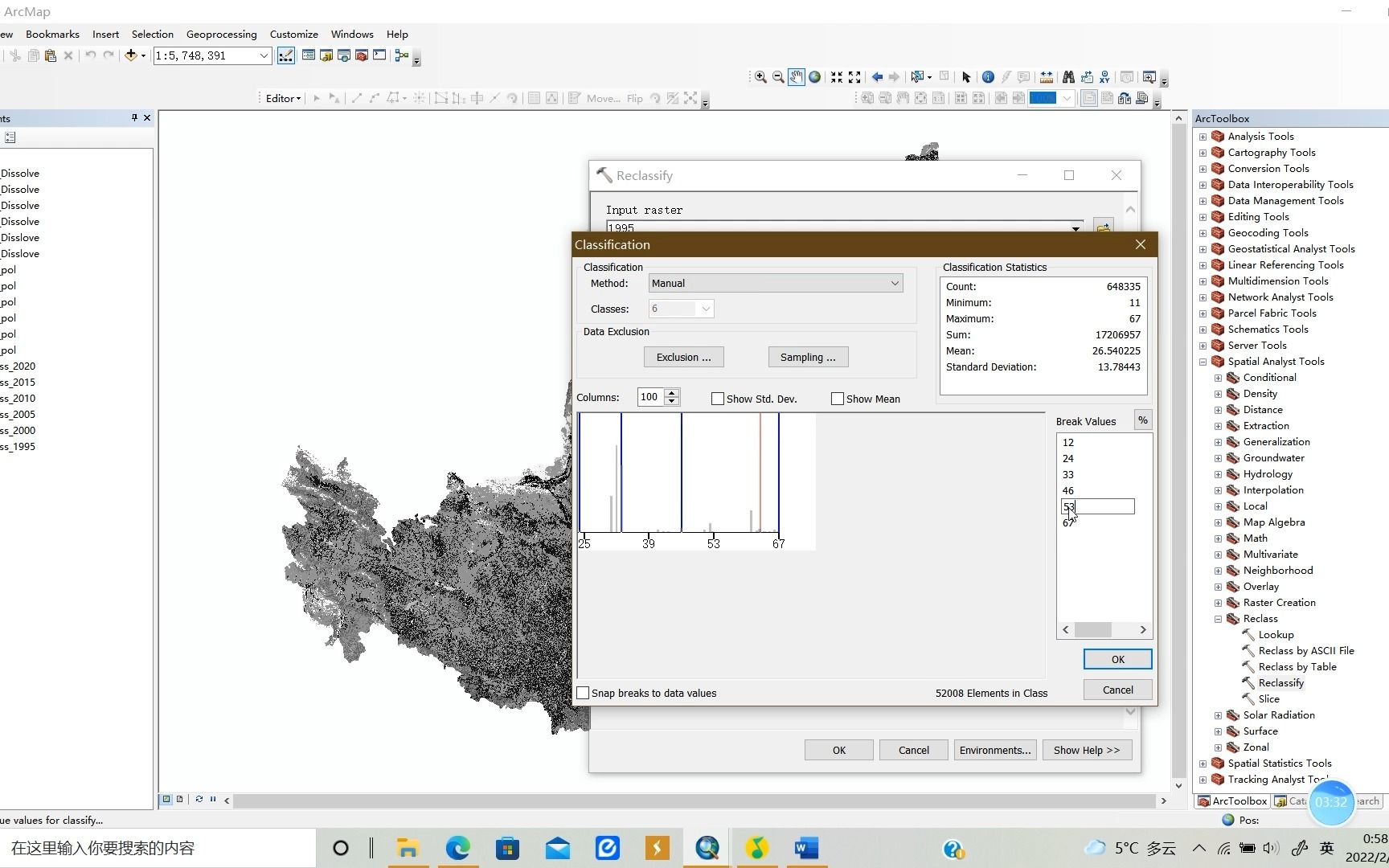1389x868 pixels.
Task: Open the Bookmarks menu
Action: click(52, 34)
